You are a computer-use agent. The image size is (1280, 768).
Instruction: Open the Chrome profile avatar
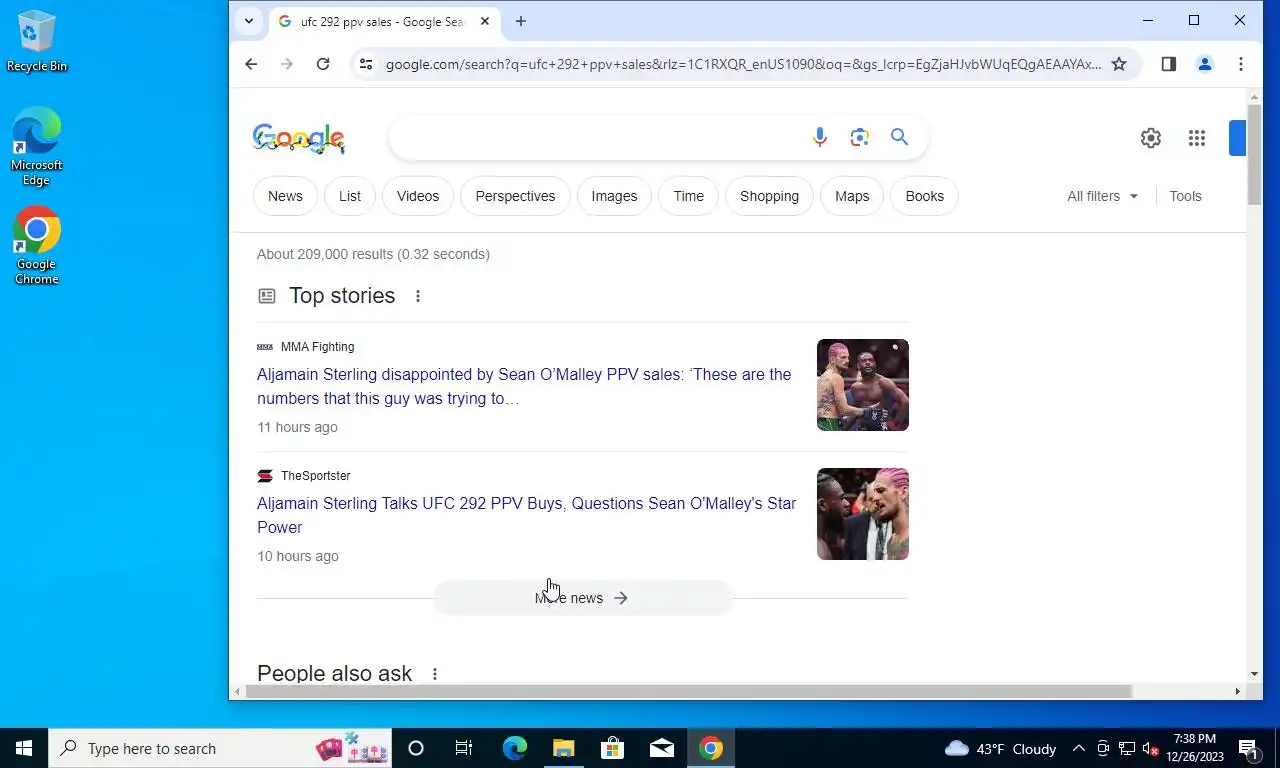1205,64
